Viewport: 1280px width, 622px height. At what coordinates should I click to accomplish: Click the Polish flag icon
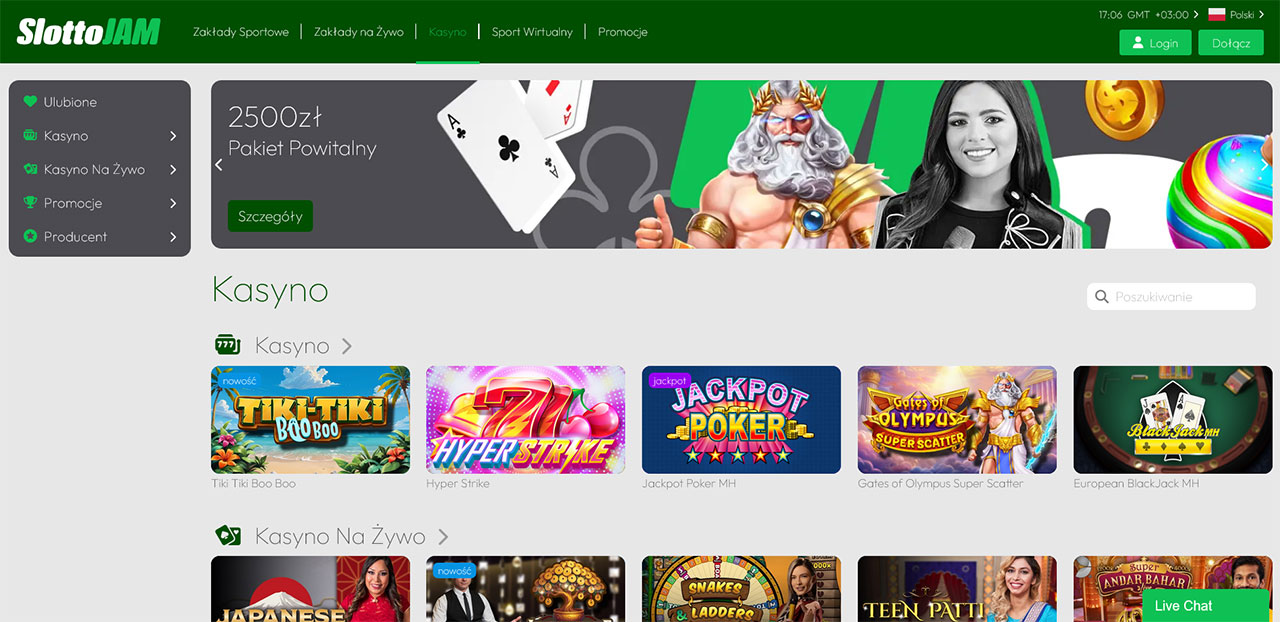pyautogui.click(x=1217, y=15)
